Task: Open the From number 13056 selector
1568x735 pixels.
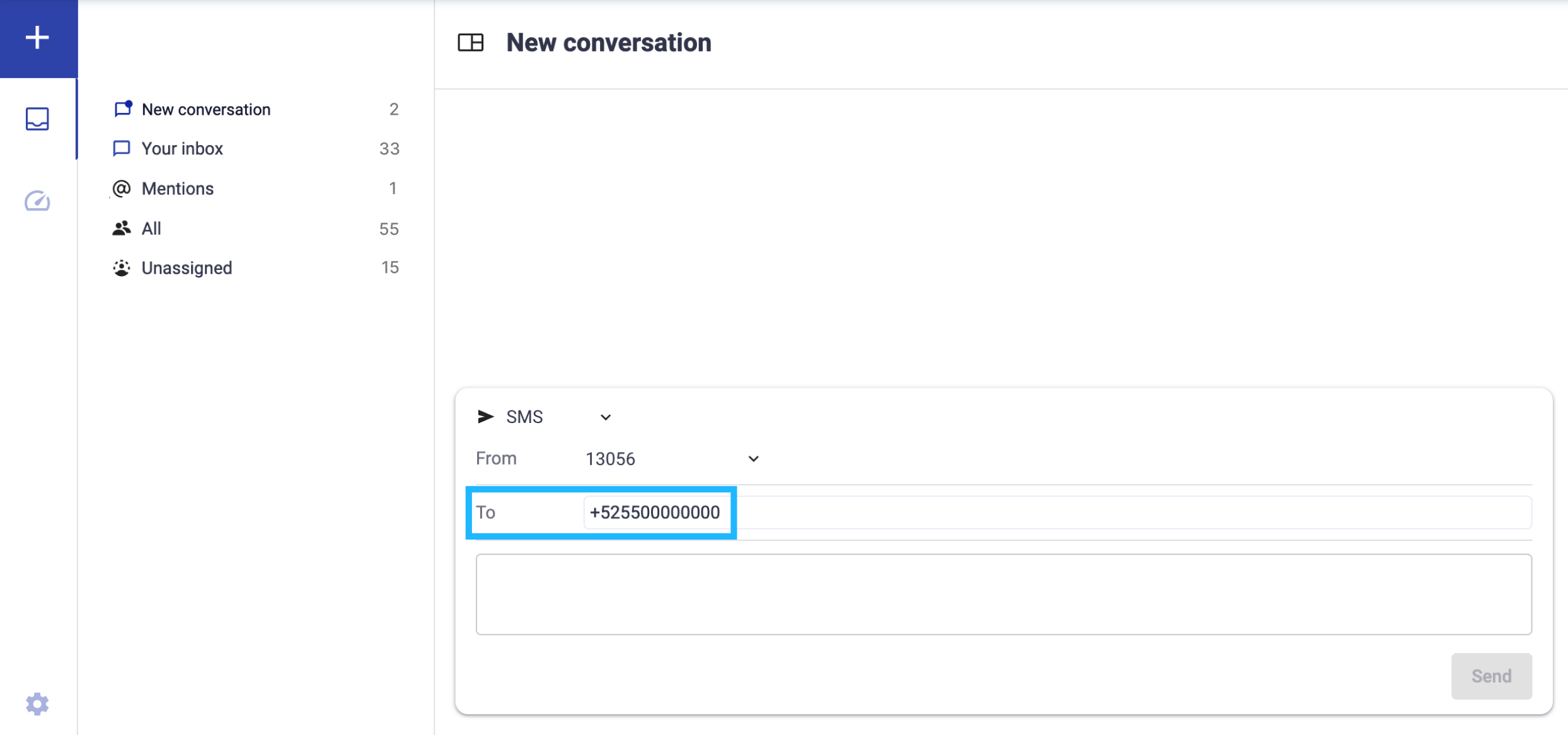Action: click(x=610, y=459)
